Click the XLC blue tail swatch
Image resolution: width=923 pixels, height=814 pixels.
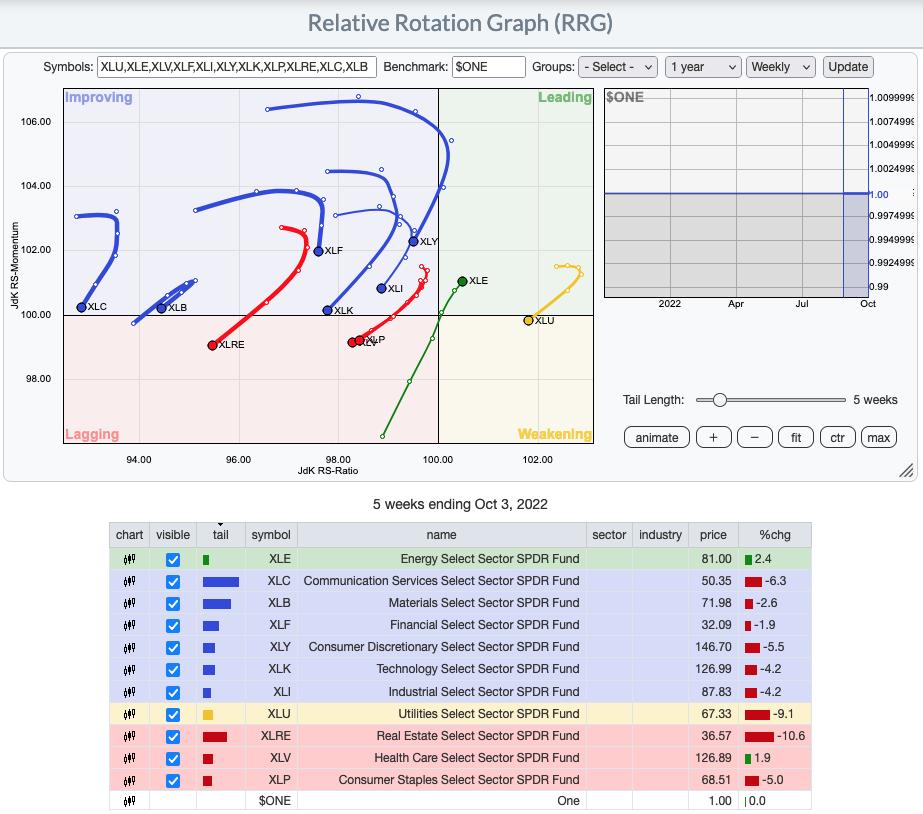coord(221,582)
